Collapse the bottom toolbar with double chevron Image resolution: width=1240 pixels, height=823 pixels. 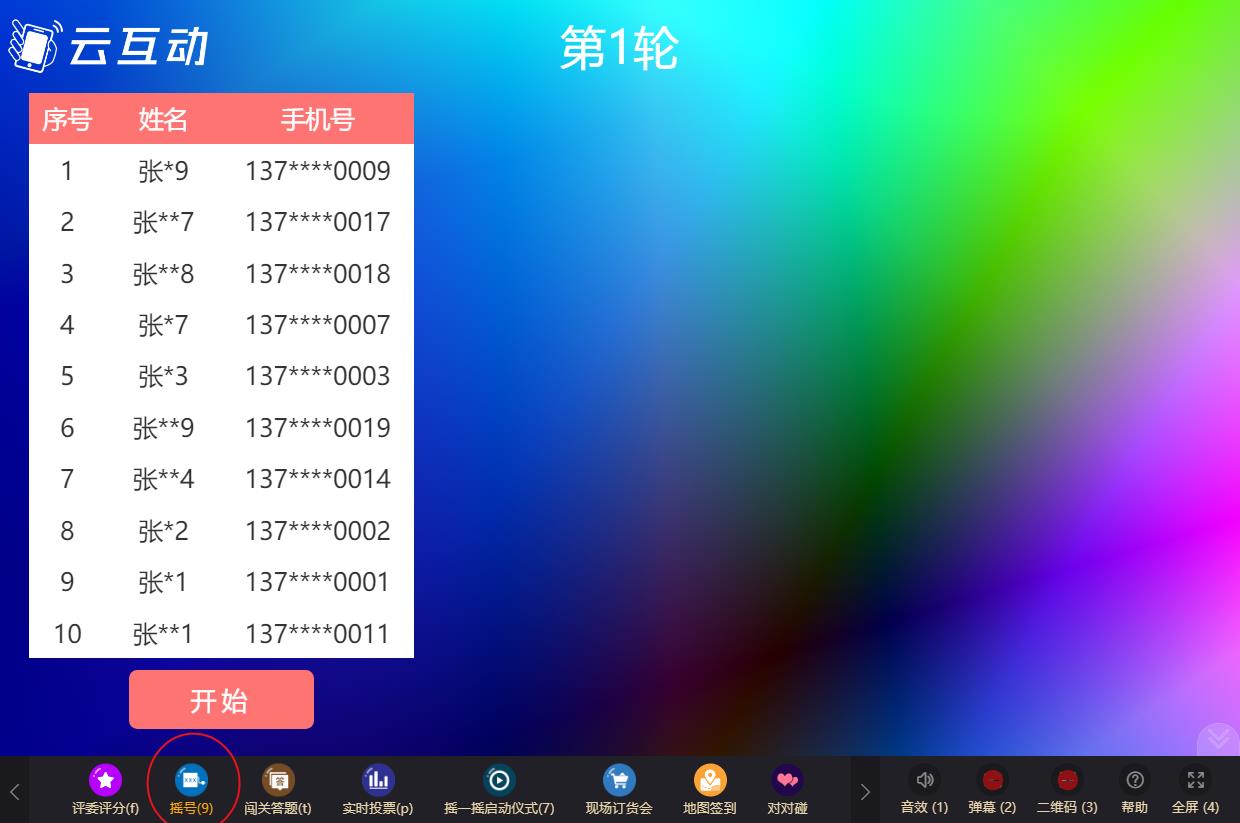tap(1218, 738)
